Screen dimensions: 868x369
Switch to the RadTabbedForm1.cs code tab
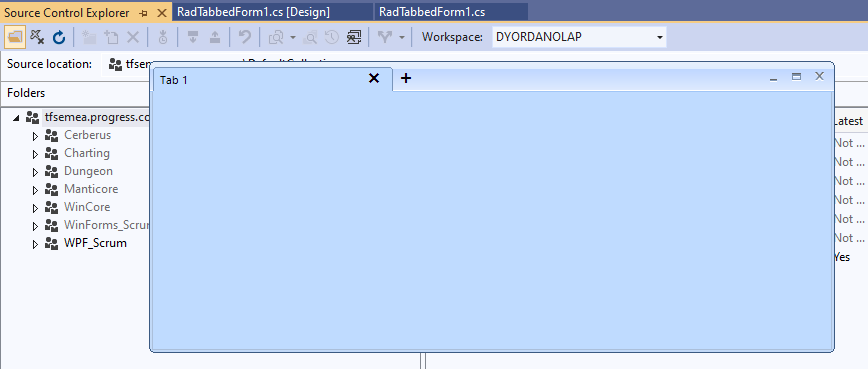point(432,12)
